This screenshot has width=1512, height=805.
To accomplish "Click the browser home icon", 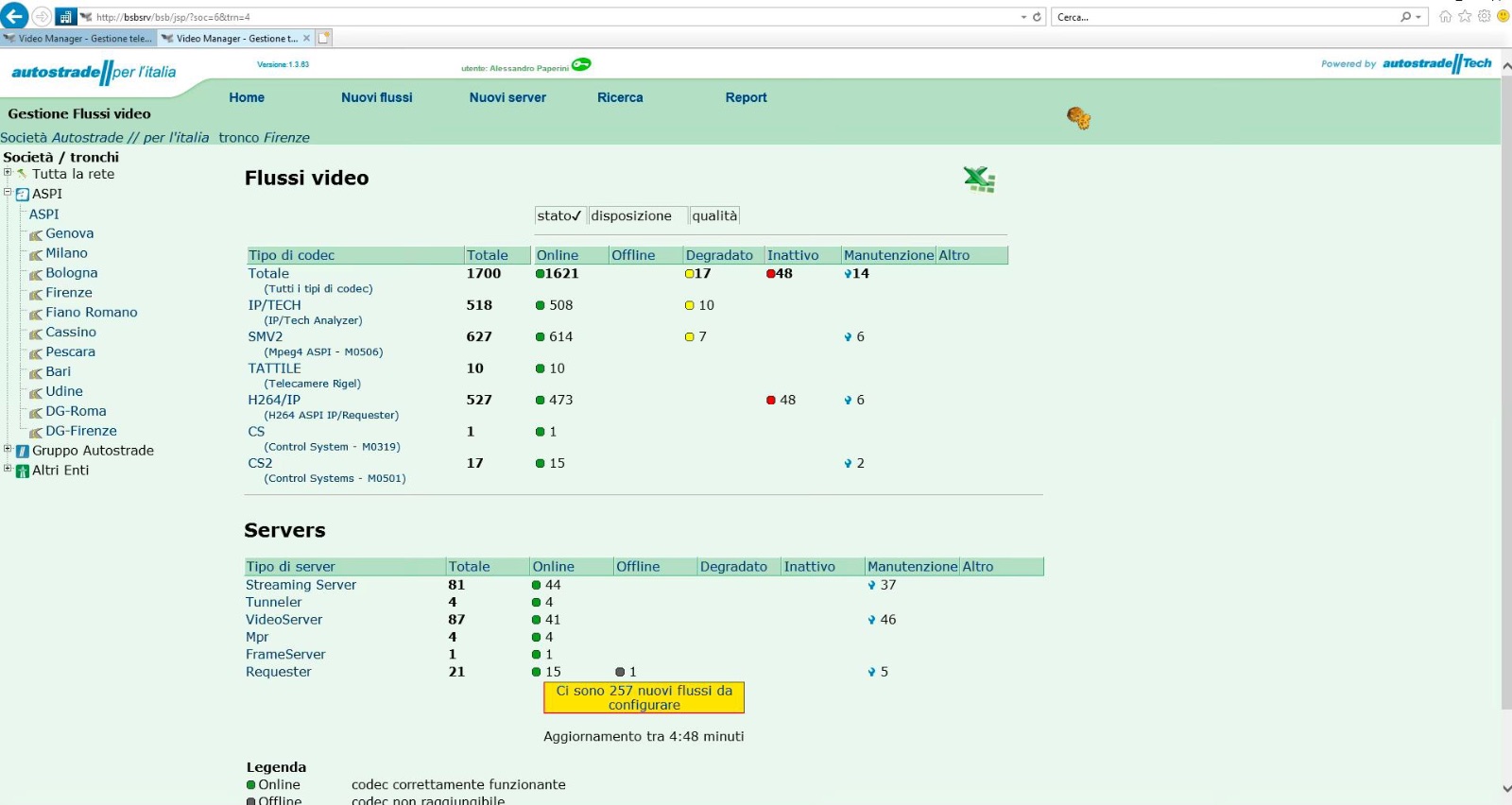I will (x=1445, y=16).
